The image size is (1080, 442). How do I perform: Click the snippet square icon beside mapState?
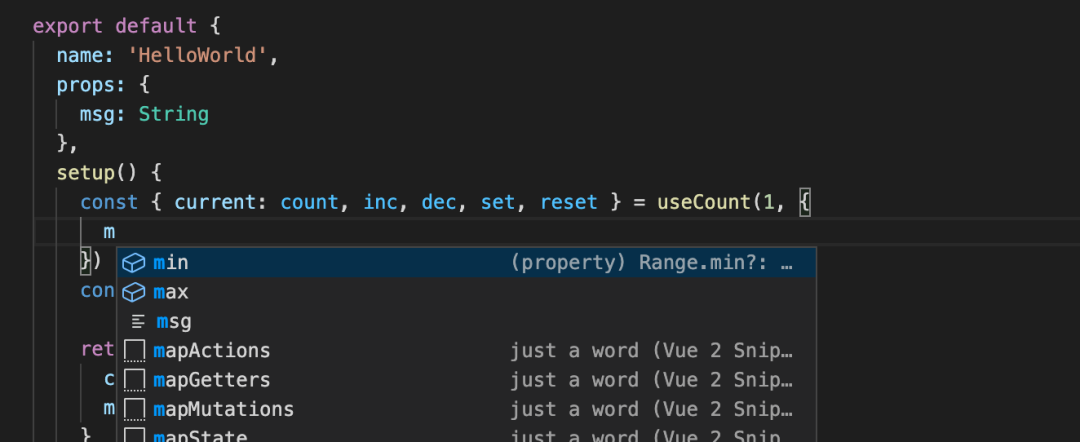(134, 436)
